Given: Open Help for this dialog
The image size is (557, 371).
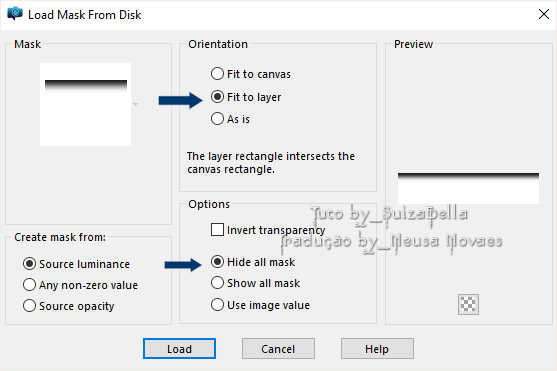Looking at the screenshot, I should [377, 349].
